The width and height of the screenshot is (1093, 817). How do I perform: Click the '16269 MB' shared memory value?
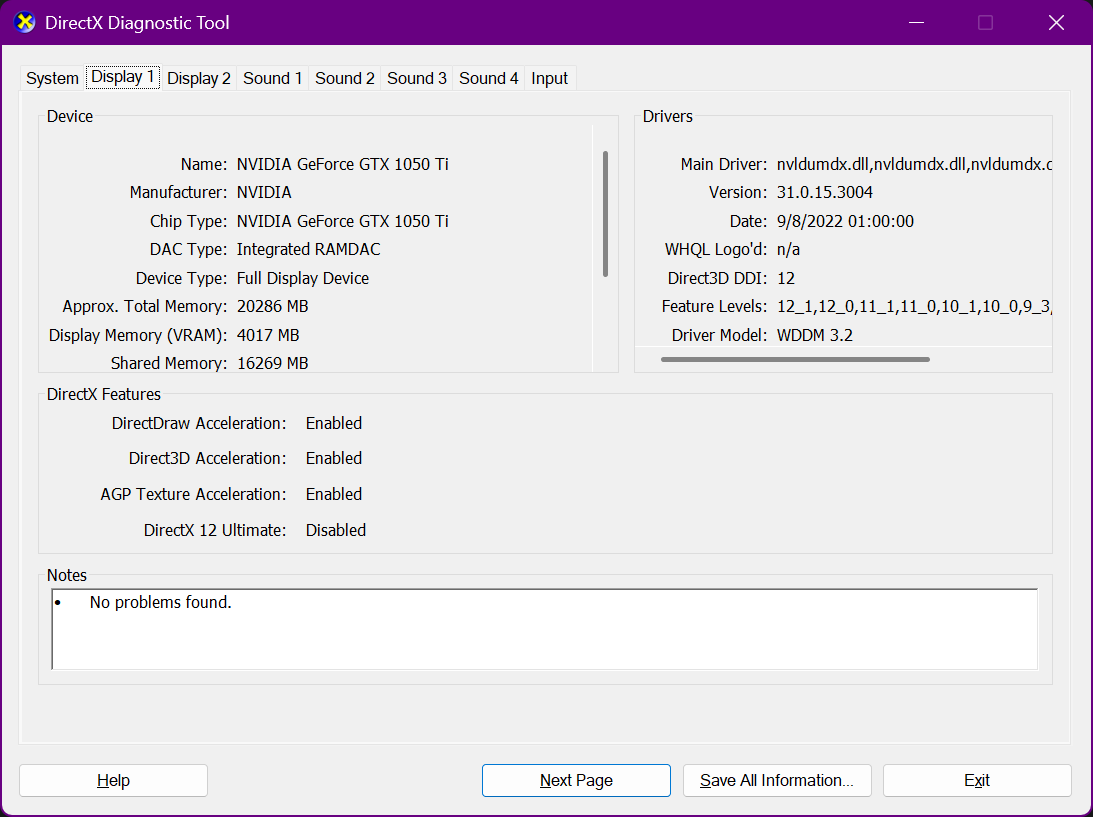273,363
